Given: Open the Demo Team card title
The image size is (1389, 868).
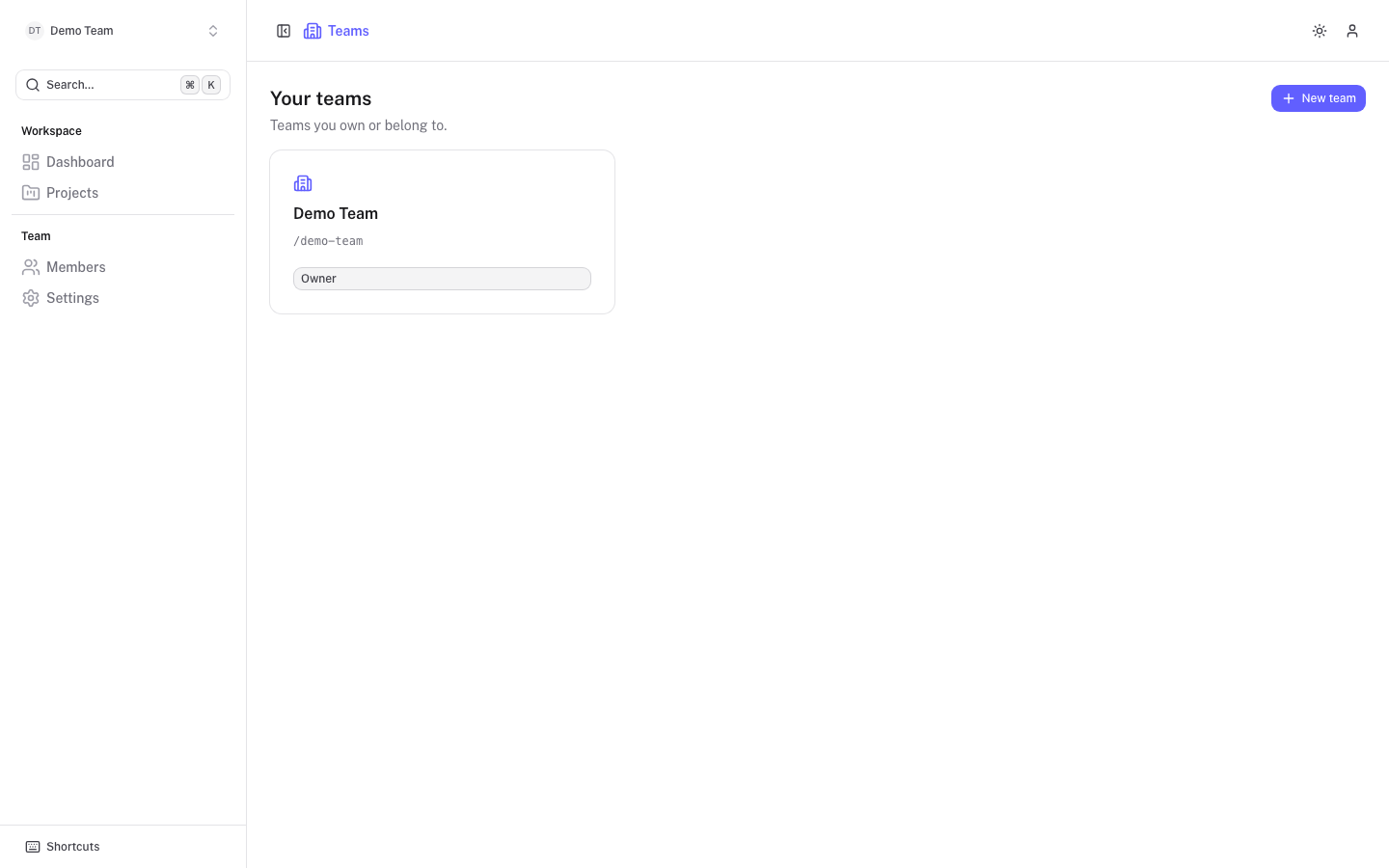Looking at the screenshot, I should (x=336, y=213).
